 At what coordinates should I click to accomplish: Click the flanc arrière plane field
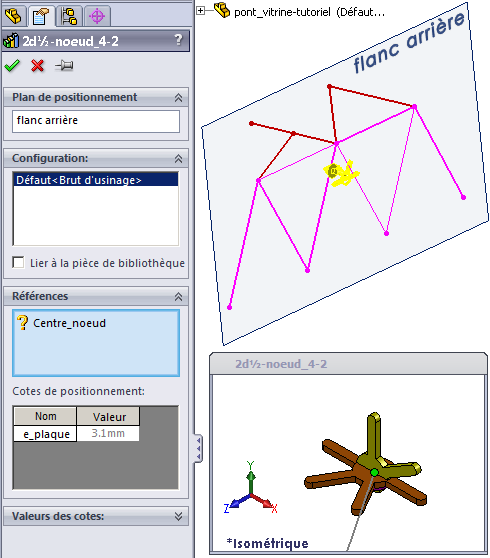(x=96, y=121)
